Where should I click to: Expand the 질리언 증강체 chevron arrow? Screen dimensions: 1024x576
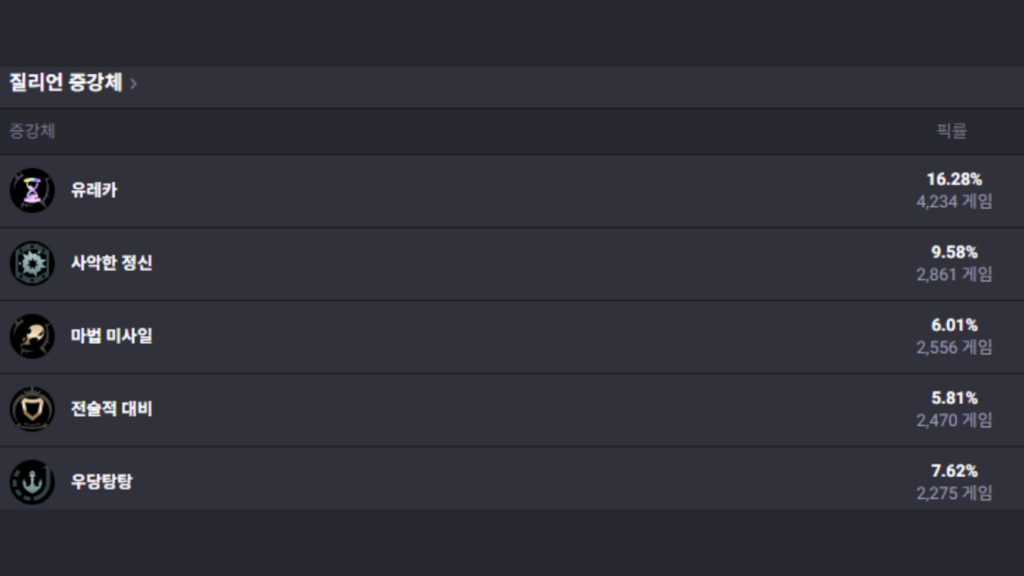134,84
